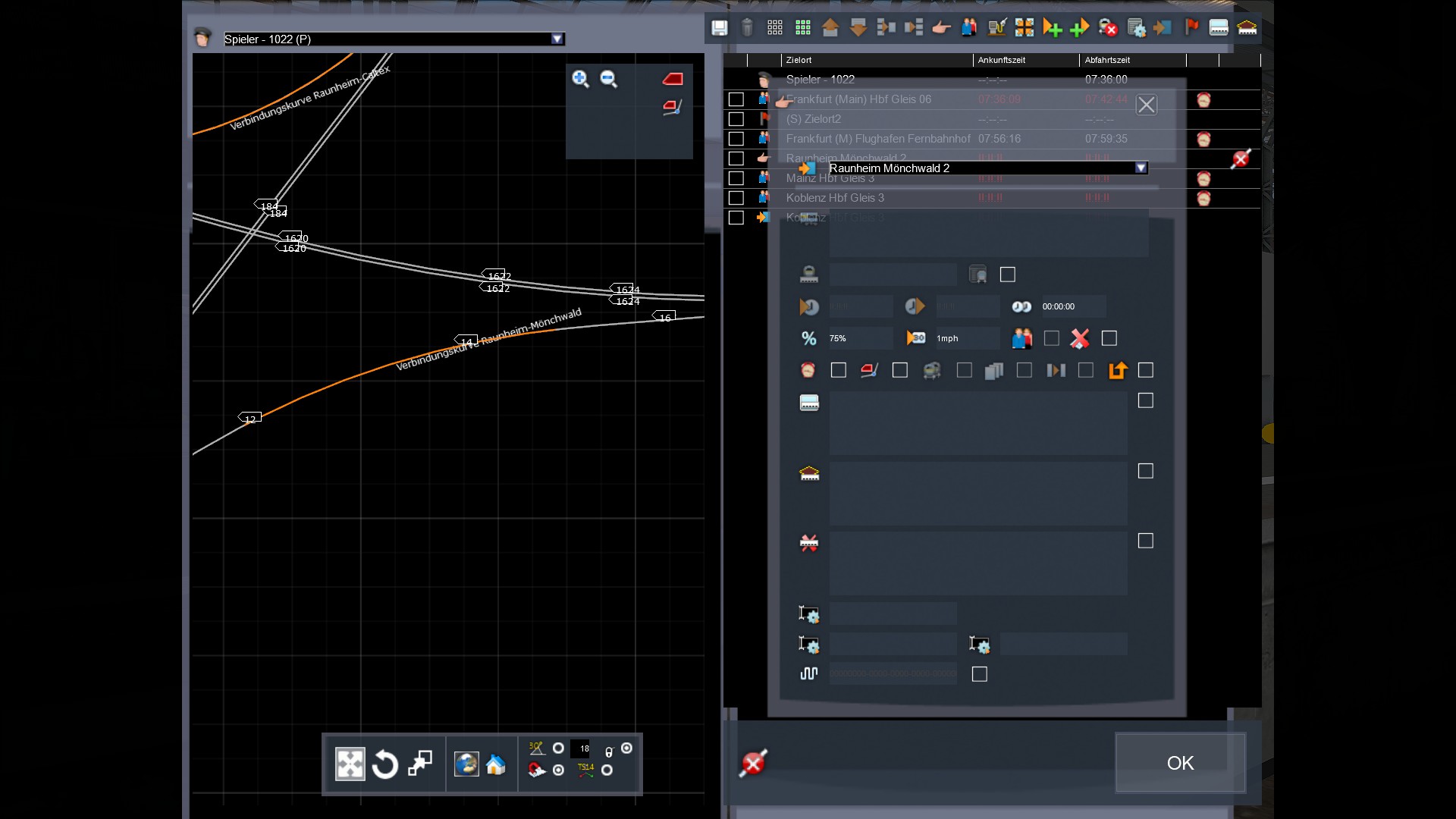Open the Spieler - 1022 (P) dropdown
Screen dimensions: 1456x819
tap(557, 39)
